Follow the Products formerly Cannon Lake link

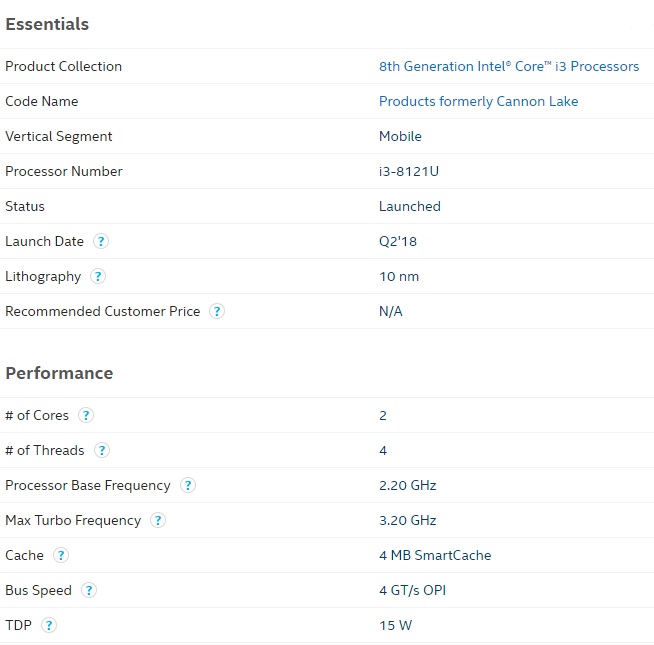click(478, 102)
